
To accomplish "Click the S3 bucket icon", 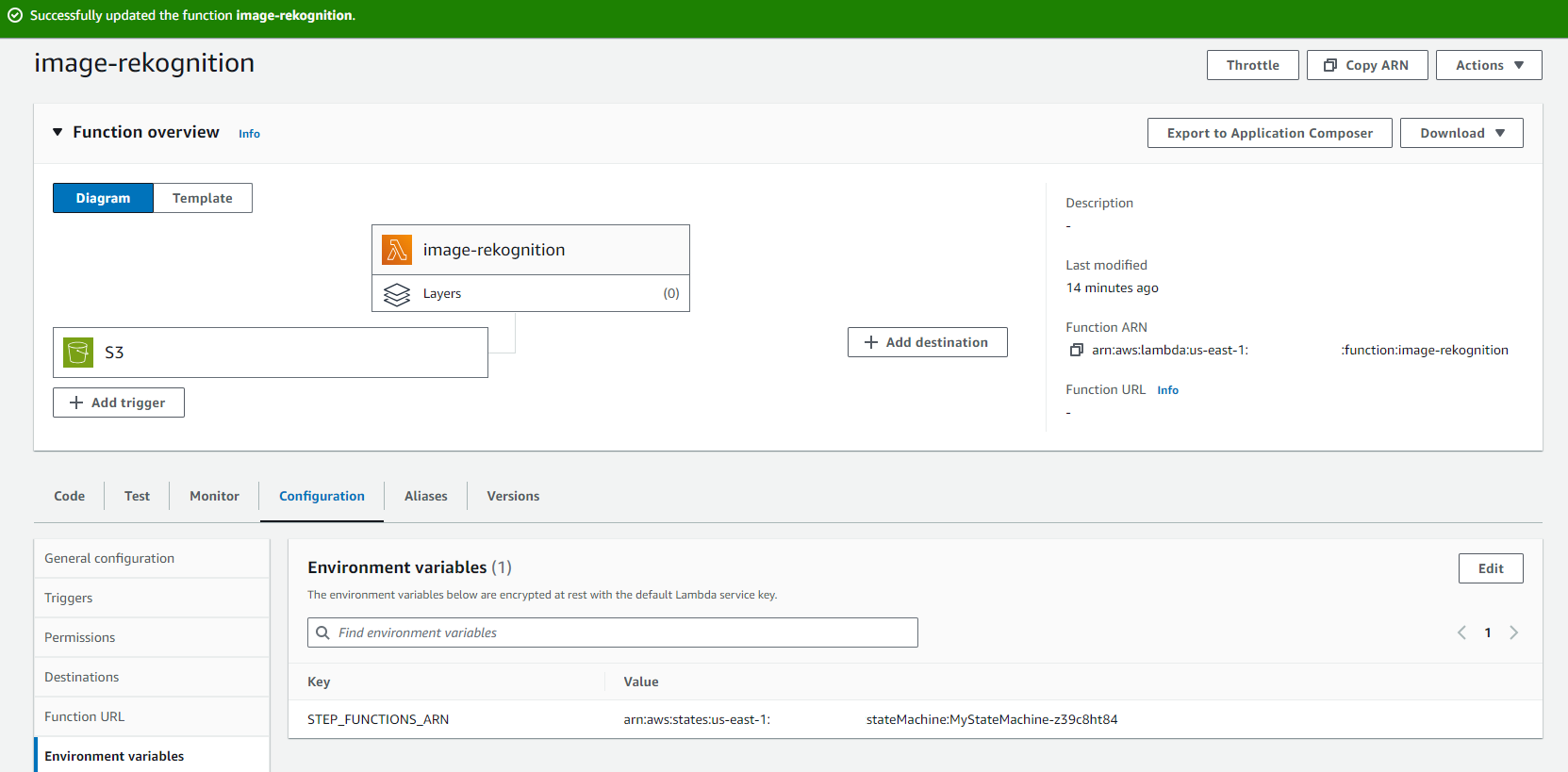I will click(x=78, y=353).
